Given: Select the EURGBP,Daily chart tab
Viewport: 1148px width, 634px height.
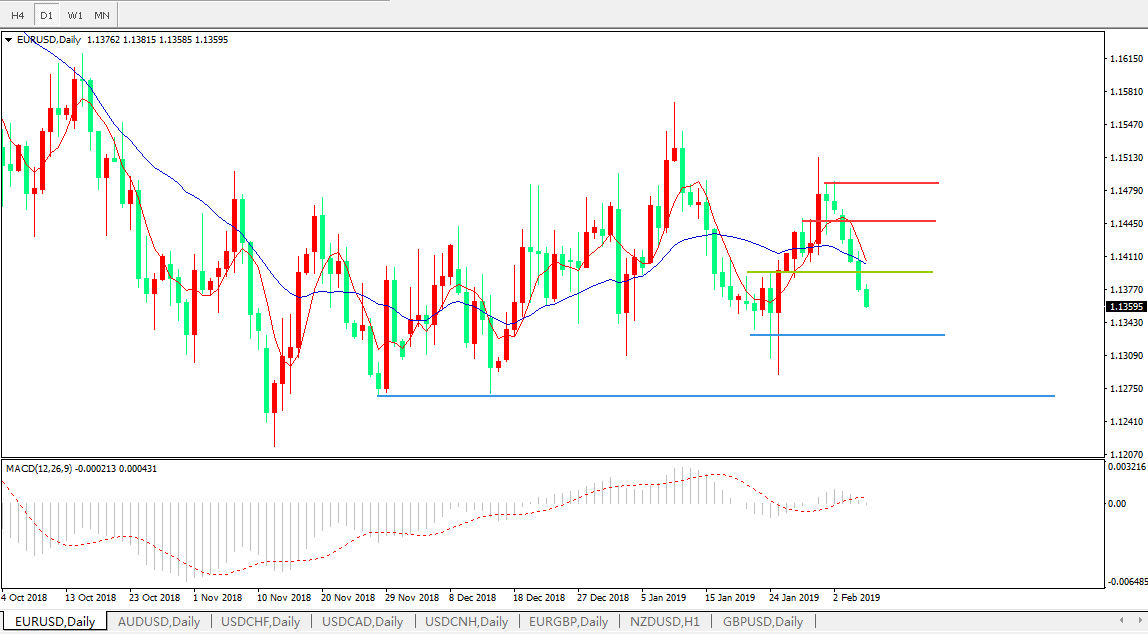Looking at the screenshot, I should (x=568, y=622).
